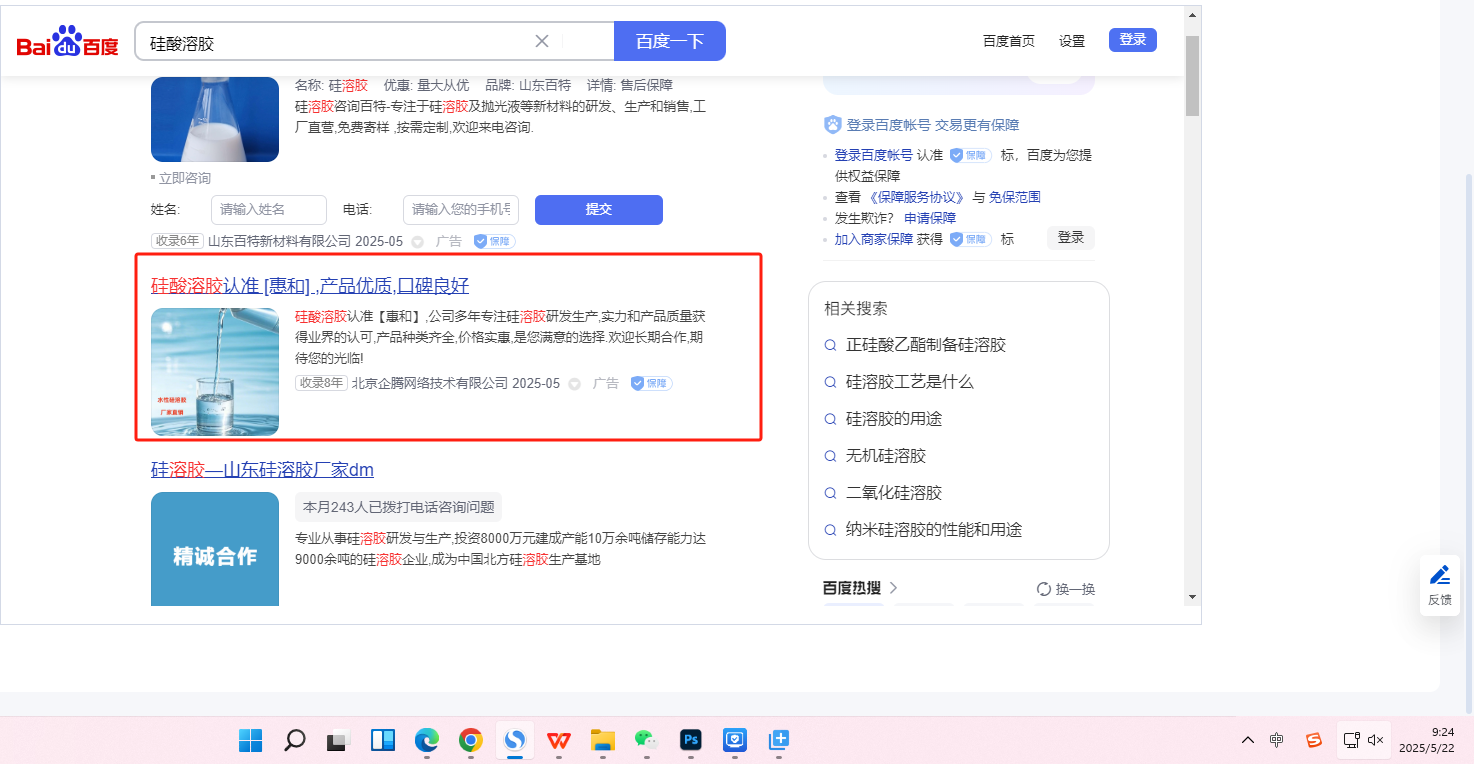The height and width of the screenshot is (764, 1474).
Task: Click the Baidu logo
Action: (67, 43)
